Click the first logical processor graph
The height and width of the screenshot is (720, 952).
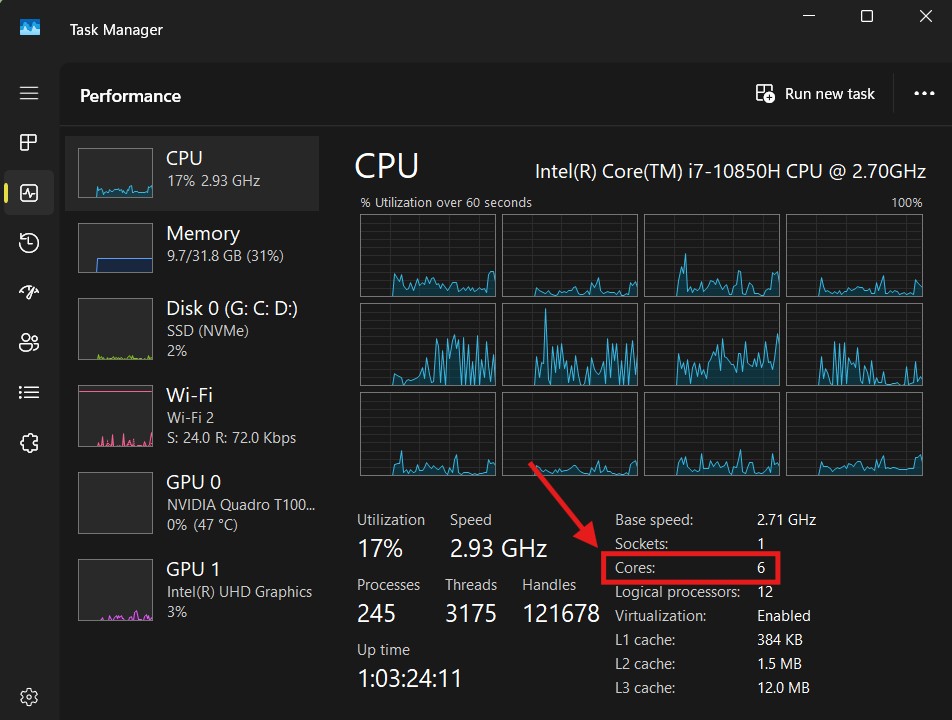428,256
